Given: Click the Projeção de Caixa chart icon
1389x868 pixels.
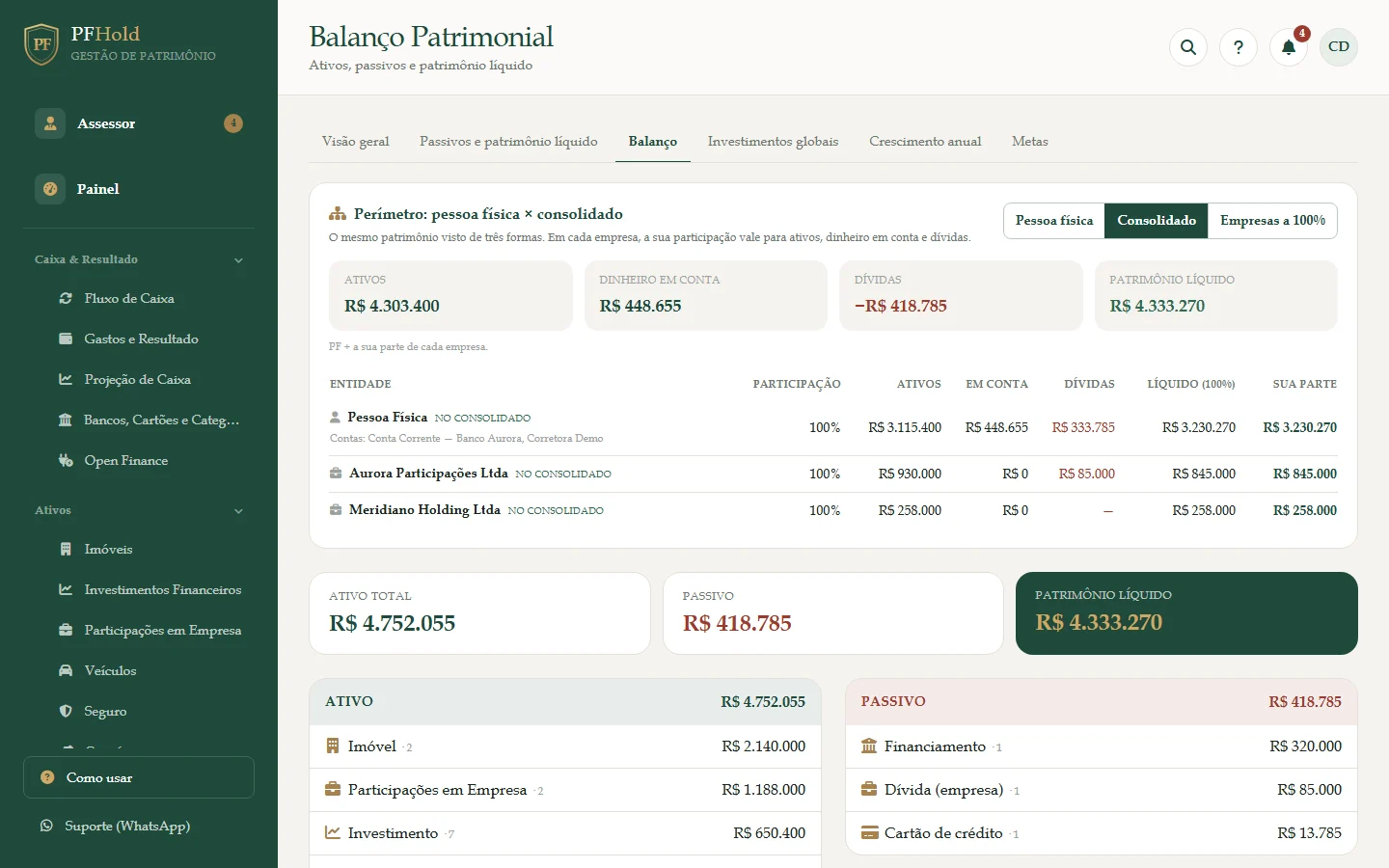Looking at the screenshot, I should (x=66, y=380).
